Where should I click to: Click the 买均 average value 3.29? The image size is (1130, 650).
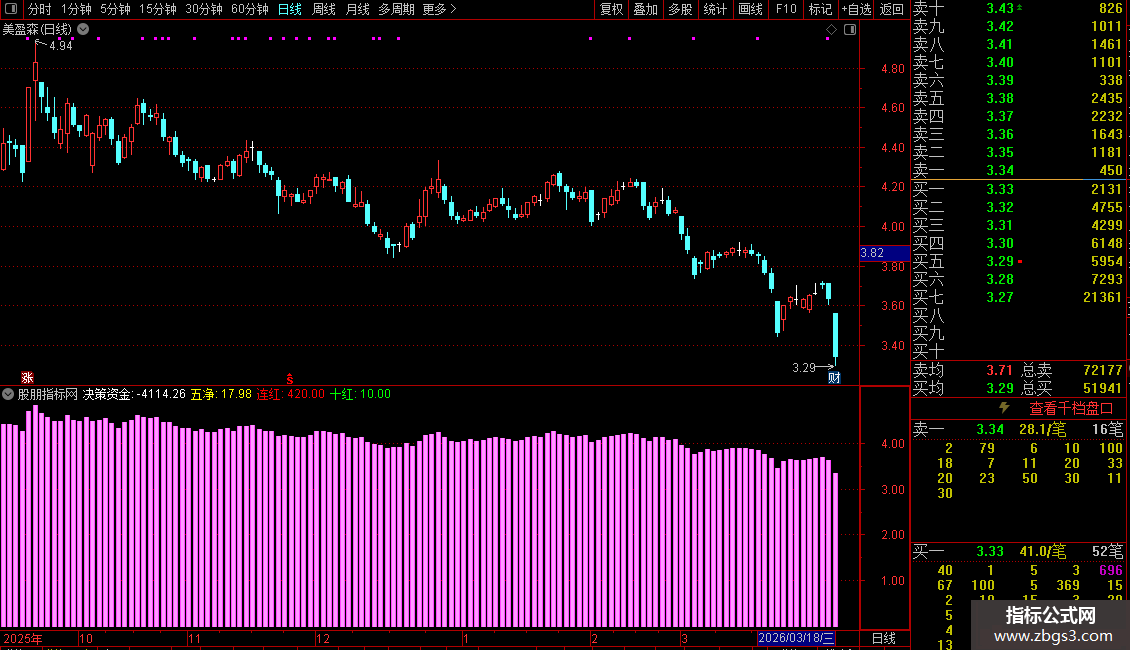[1000, 388]
